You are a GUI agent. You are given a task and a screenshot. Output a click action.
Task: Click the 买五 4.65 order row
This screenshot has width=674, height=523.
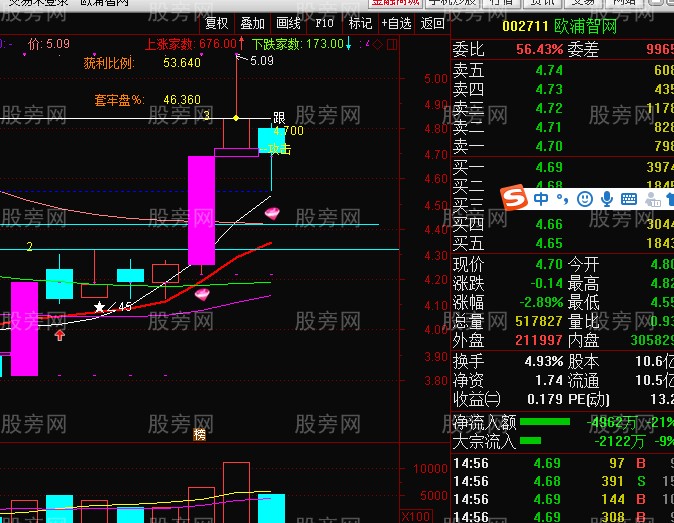(563, 244)
